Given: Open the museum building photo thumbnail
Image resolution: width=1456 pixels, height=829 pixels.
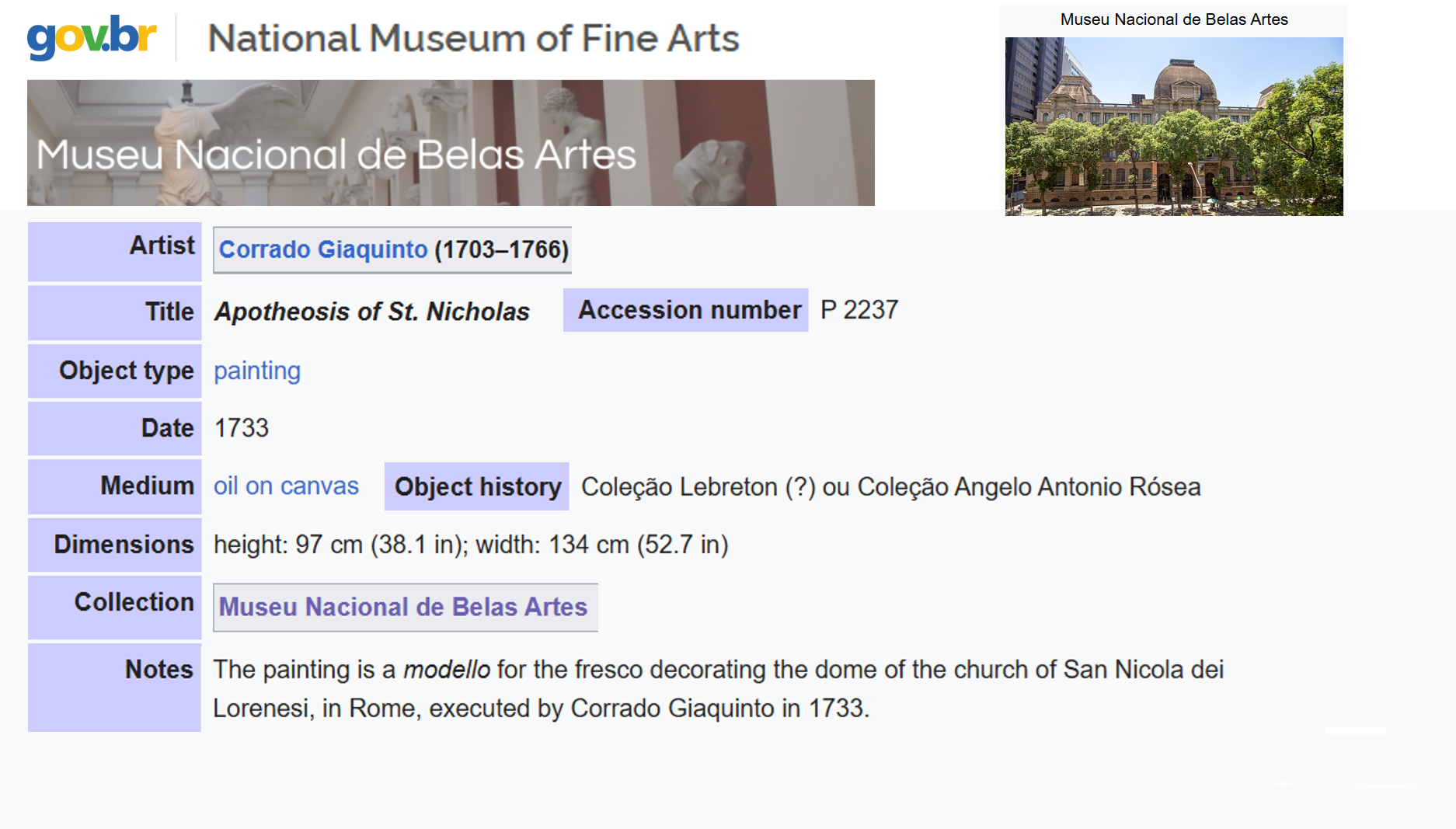Looking at the screenshot, I should click(x=1173, y=127).
